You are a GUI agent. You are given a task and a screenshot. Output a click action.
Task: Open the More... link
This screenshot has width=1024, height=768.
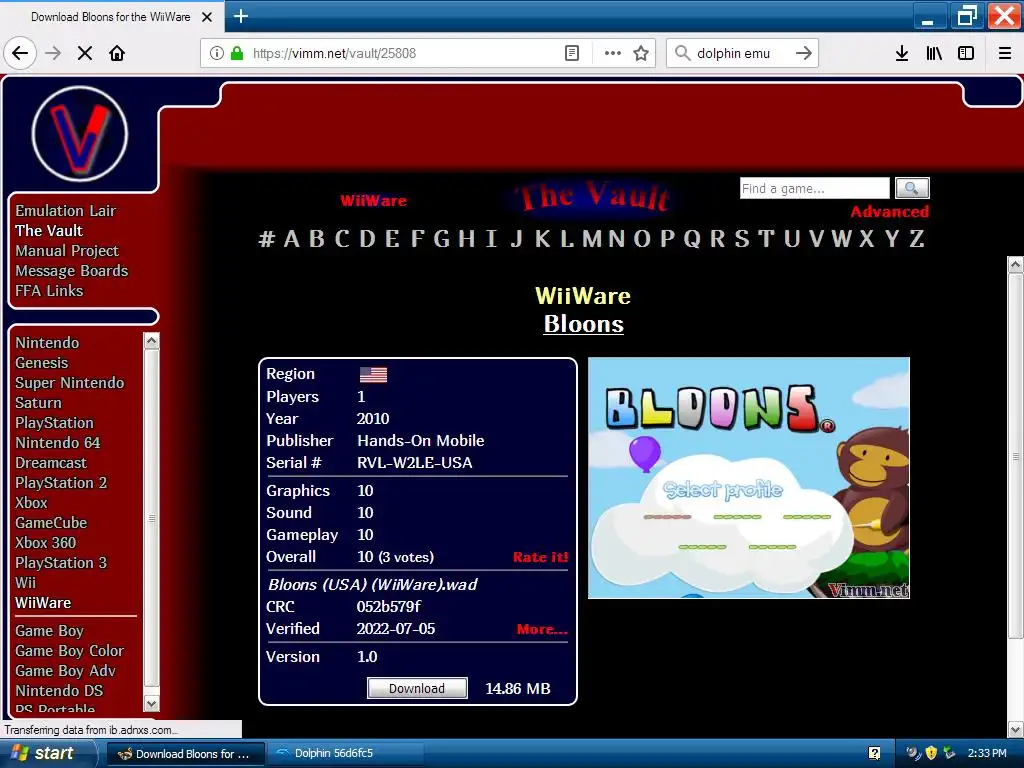point(542,629)
